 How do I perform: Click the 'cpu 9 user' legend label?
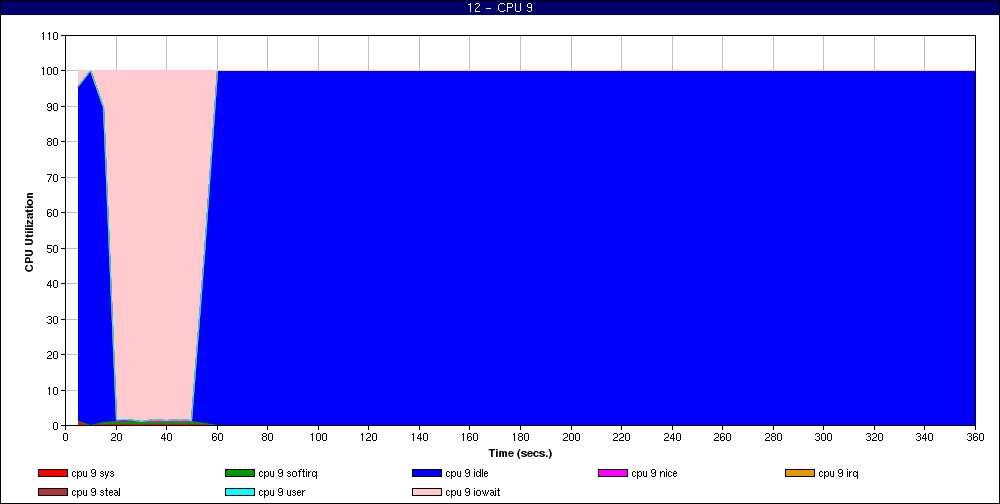(281, 493)
